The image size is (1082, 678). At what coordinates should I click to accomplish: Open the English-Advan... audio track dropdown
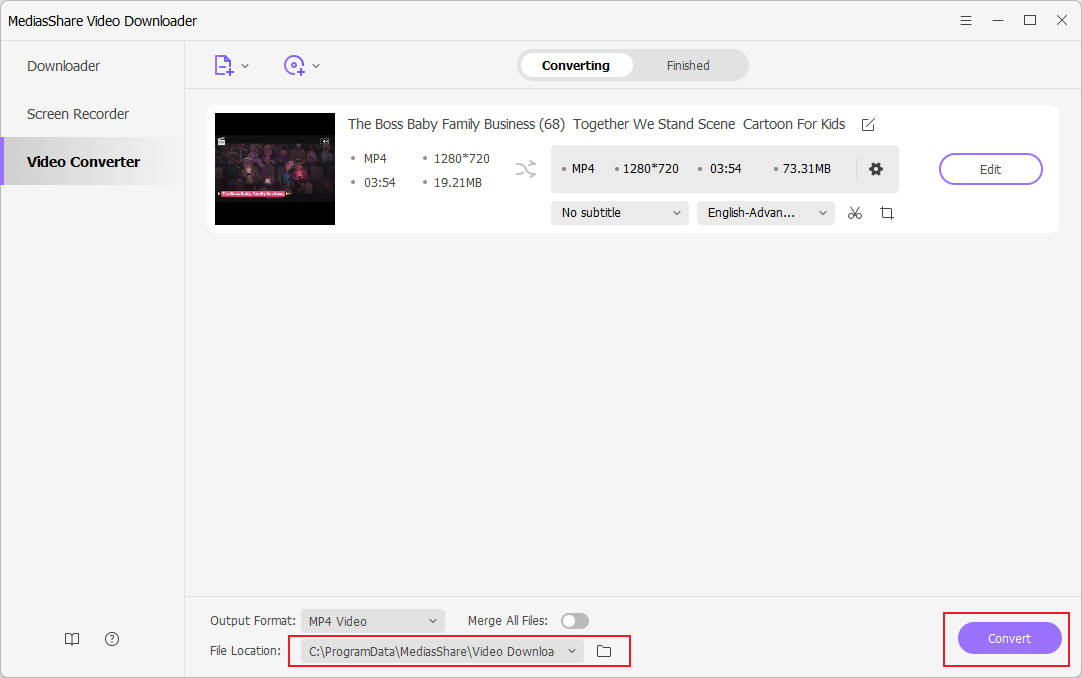pos(766,213)
